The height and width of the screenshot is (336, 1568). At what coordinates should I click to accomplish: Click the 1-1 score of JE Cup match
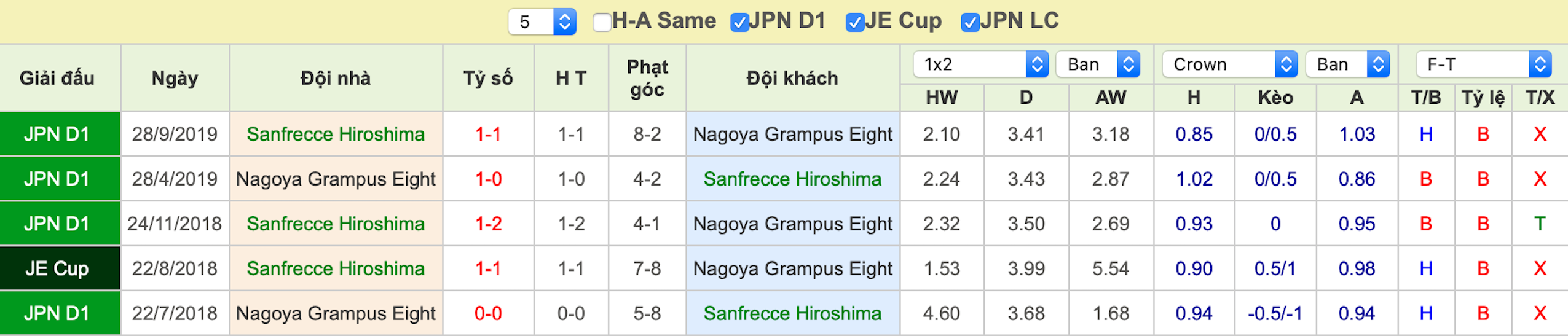[488, 268]
